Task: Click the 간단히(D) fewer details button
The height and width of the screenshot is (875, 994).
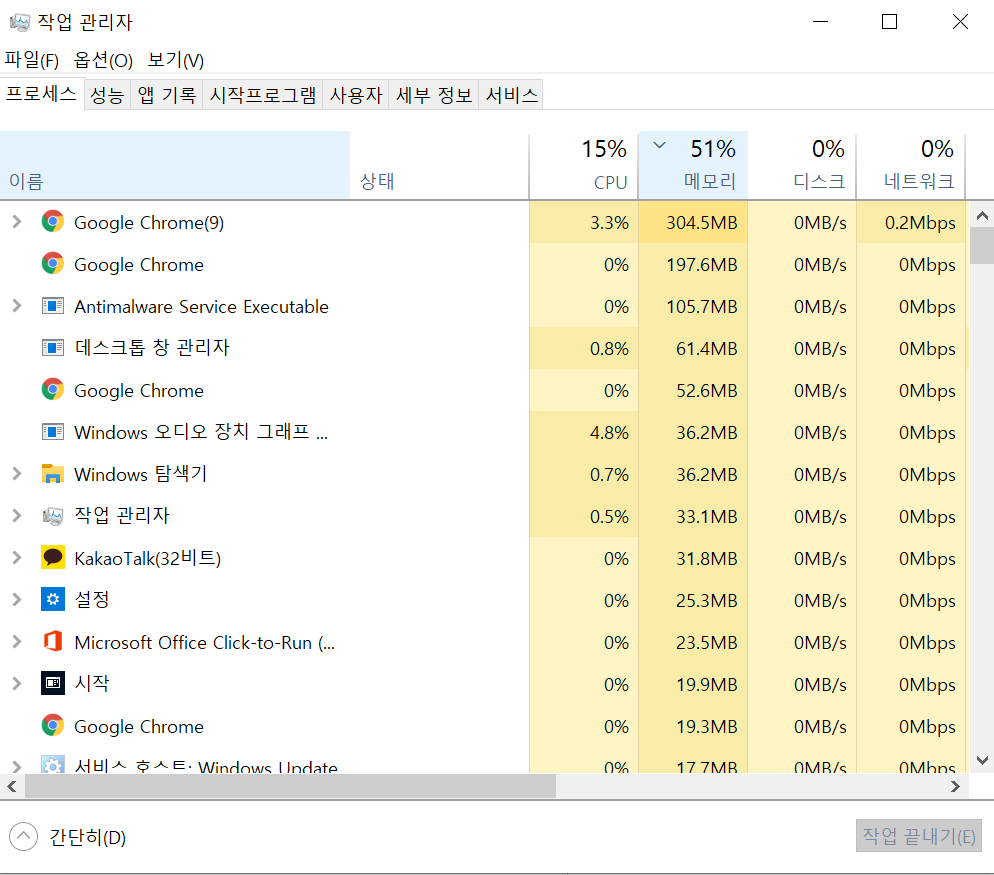Action: pos(68,837)
